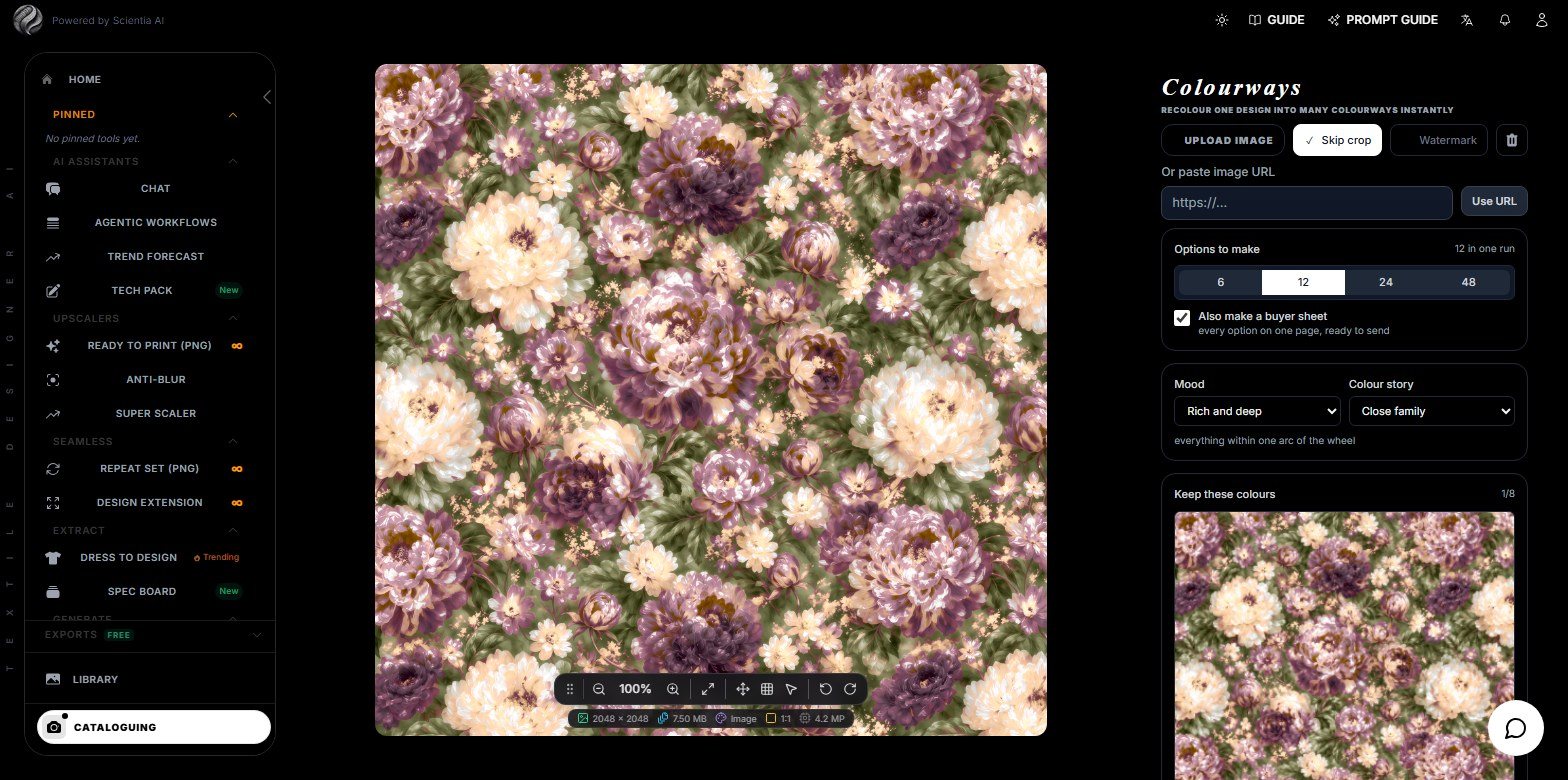Open the support chat bubble
Viewport: 1568px width, 780px height.
click(x=1515, y=727)
